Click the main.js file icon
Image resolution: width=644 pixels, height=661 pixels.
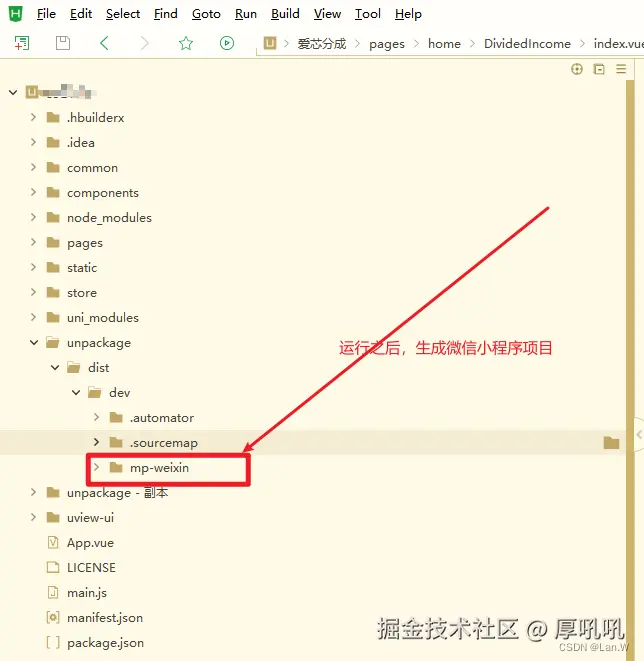(53, 593)
